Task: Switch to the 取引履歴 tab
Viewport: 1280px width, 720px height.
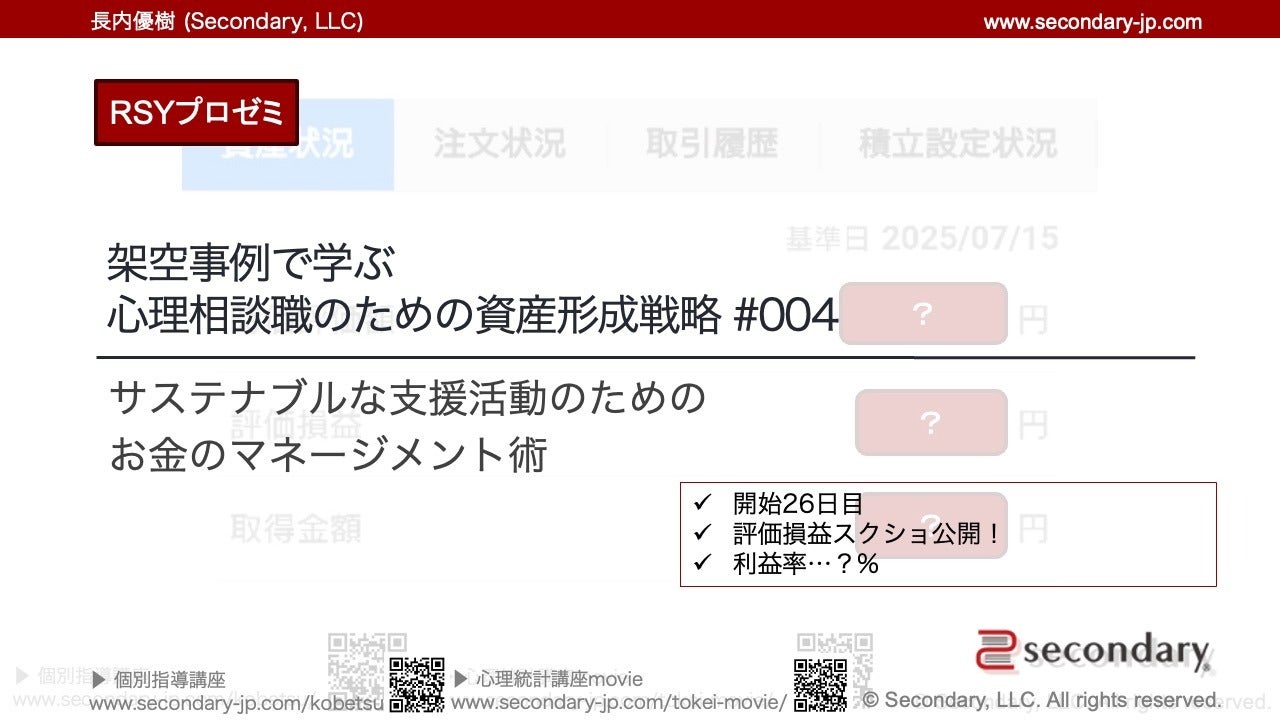Action: [711, 144]
